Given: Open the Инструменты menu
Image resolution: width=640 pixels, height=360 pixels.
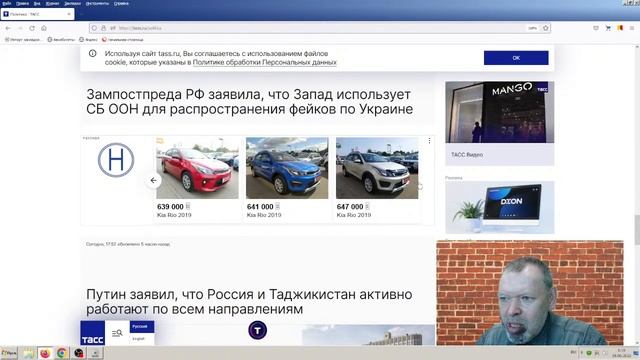Looking at the screenshot, I should (x=97, y=3).
